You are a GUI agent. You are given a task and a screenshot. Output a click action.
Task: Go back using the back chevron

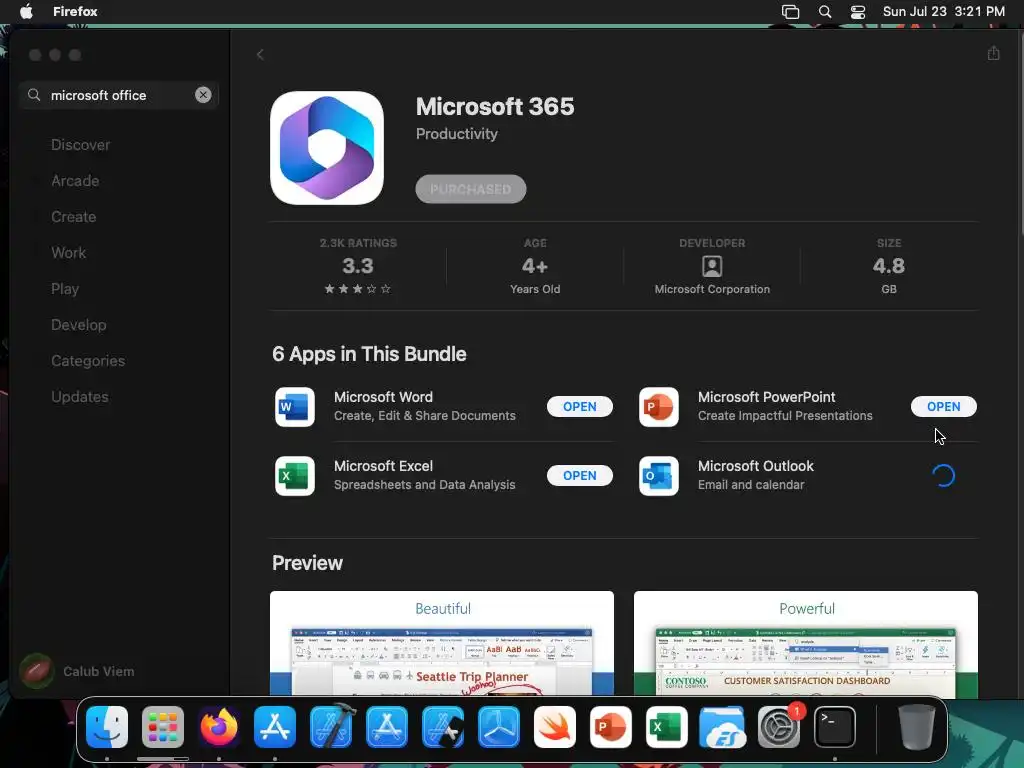coord(260,54)
